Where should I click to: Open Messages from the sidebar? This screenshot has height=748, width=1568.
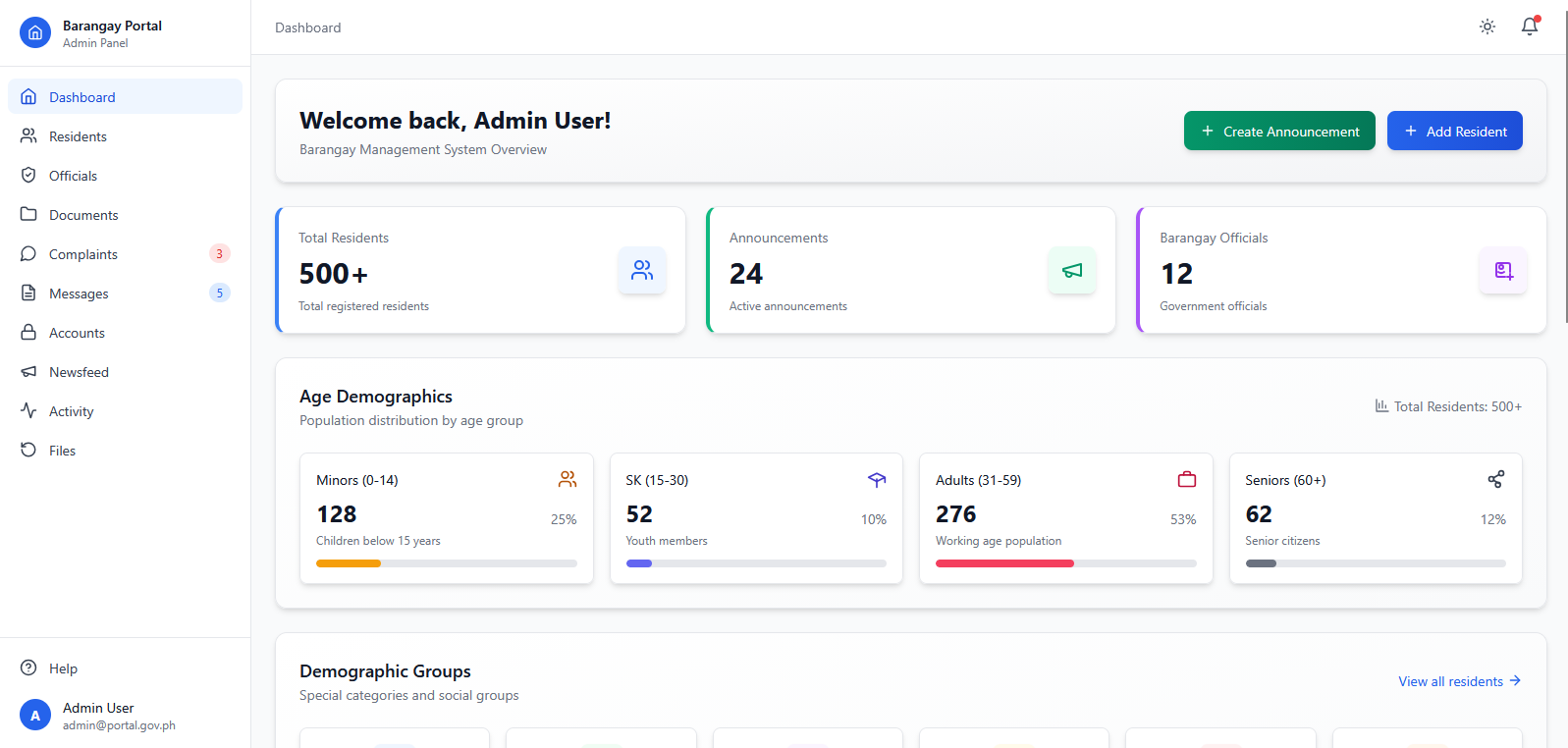pos(126,293)
